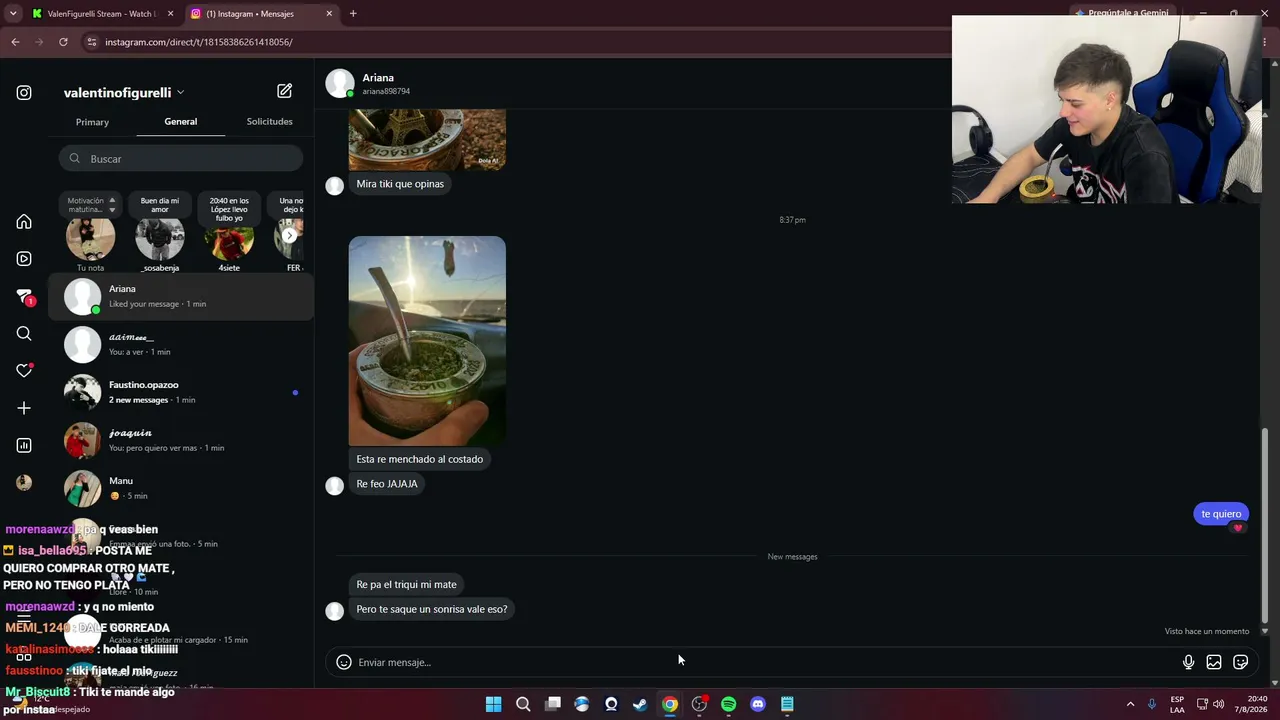Expand the valentinofigurelli account switcher
The image size is (1280, 720).
[124, 93]
